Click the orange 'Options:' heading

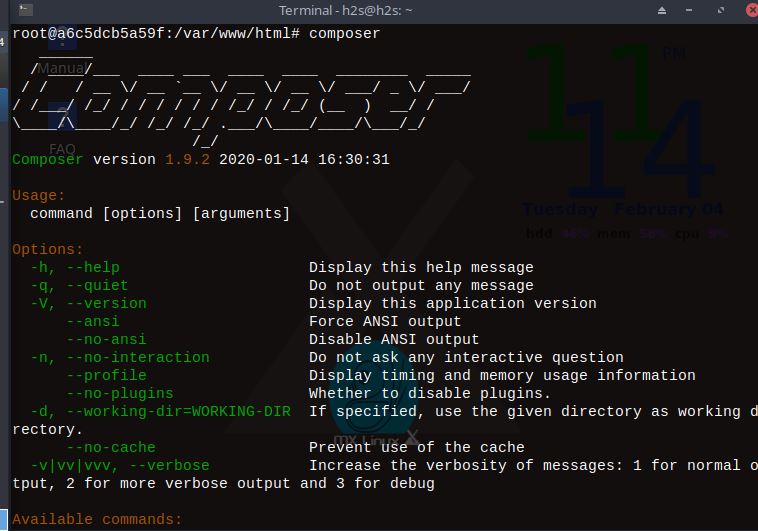pyautogui.click(x=48, y=249)
